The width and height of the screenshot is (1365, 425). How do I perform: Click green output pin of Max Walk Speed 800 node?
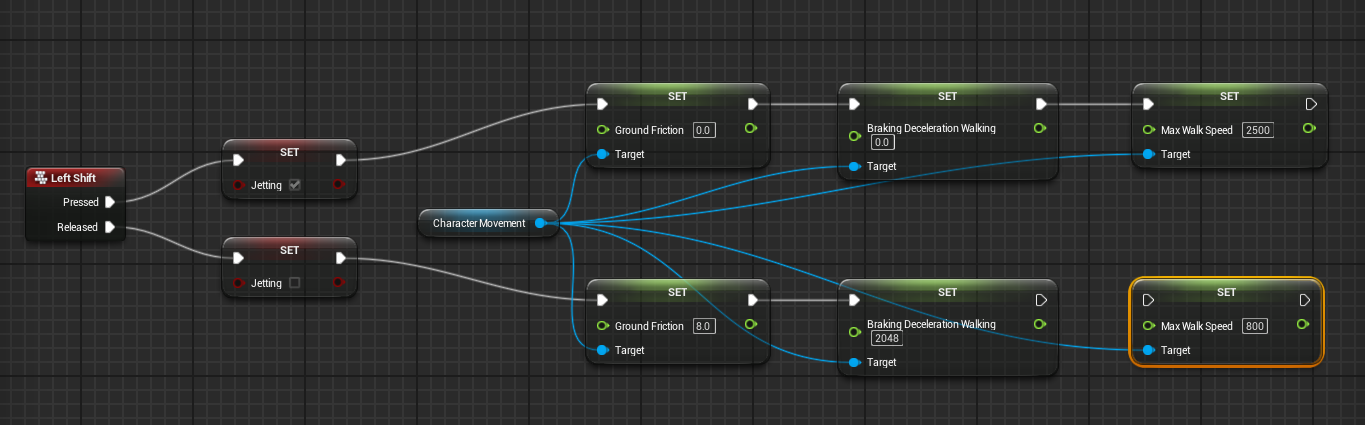[x=1302, y=325]
